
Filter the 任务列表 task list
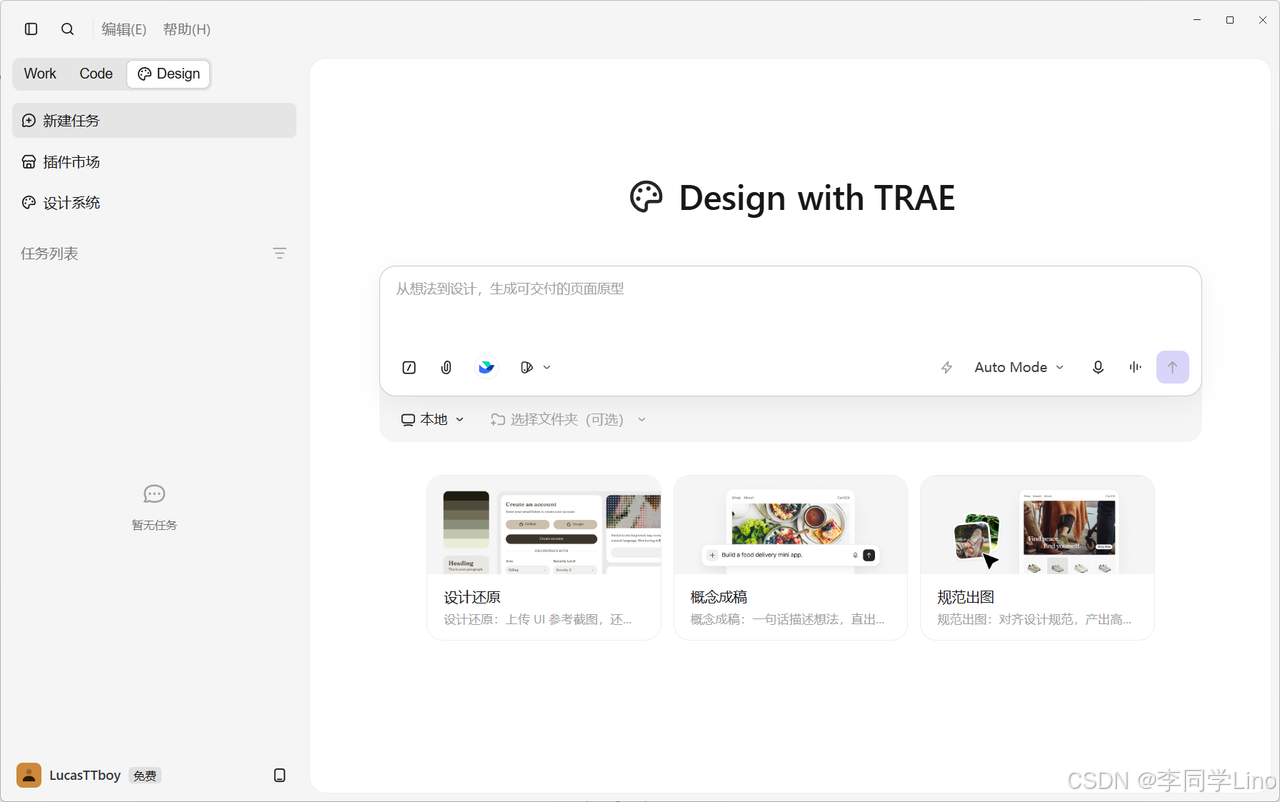tap(280, 253)
